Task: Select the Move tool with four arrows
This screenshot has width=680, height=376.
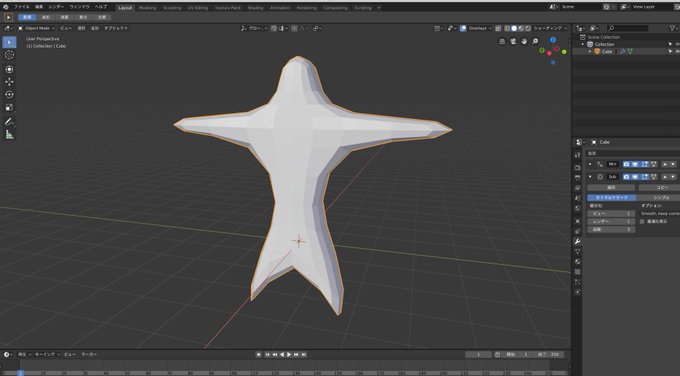Action: pyautogui.click(x=9, y=82)
